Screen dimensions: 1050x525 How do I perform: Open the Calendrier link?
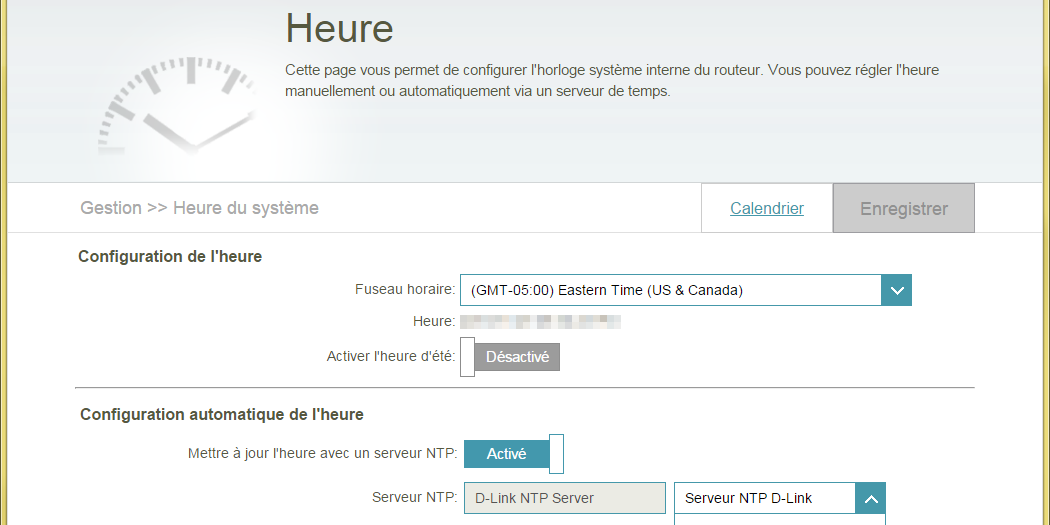tap(767, 208)
